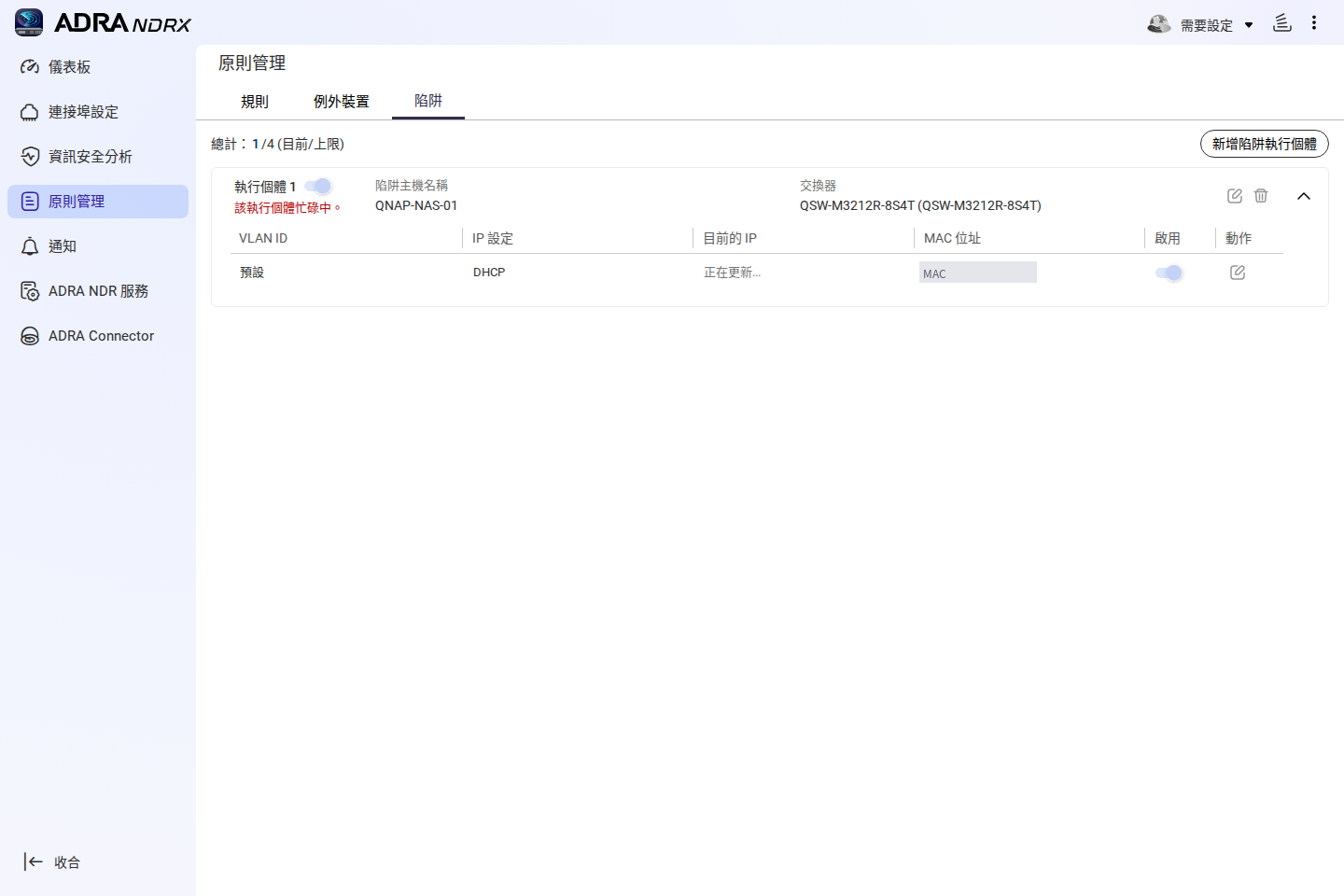The height and width of the screenshot is (896, 1344).
Task: Edit 執行個體 1 using its header pencil icon
Action: pos(1235,195)
